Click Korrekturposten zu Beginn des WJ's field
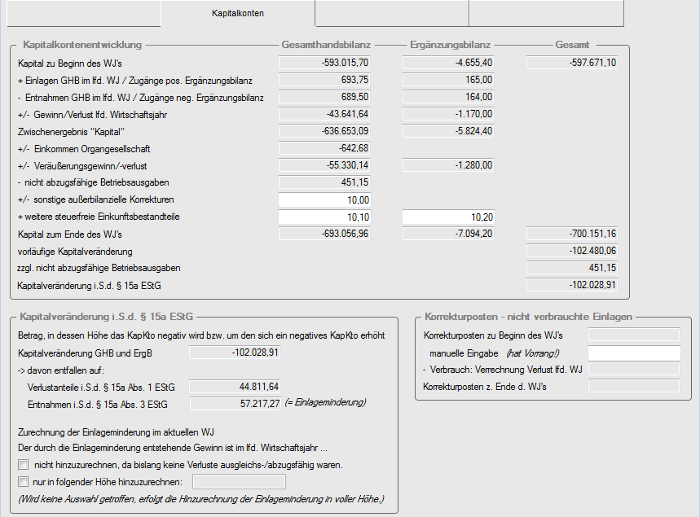This screenshot has height=517, width=700. (x=634, y=334)
